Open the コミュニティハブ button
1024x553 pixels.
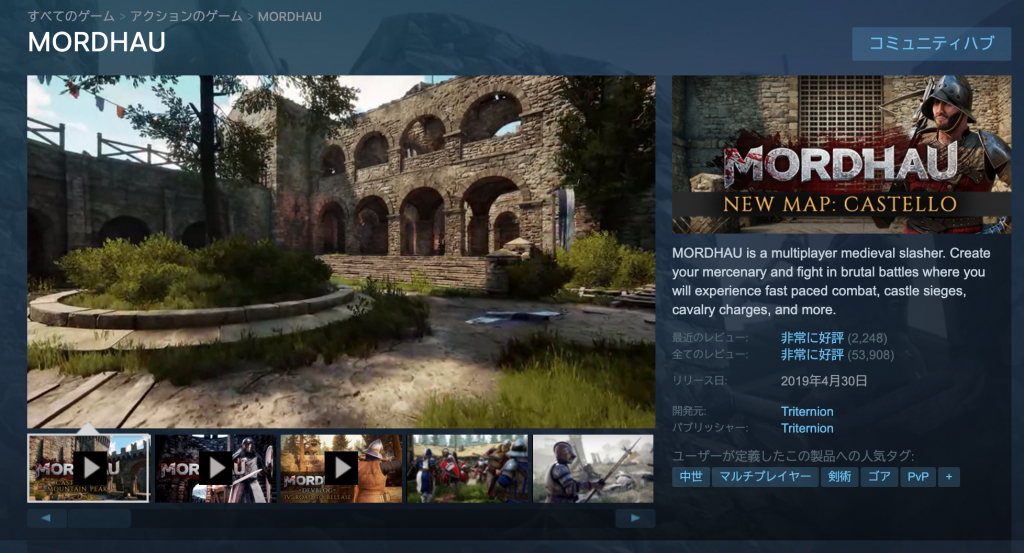tap(931, 44)
